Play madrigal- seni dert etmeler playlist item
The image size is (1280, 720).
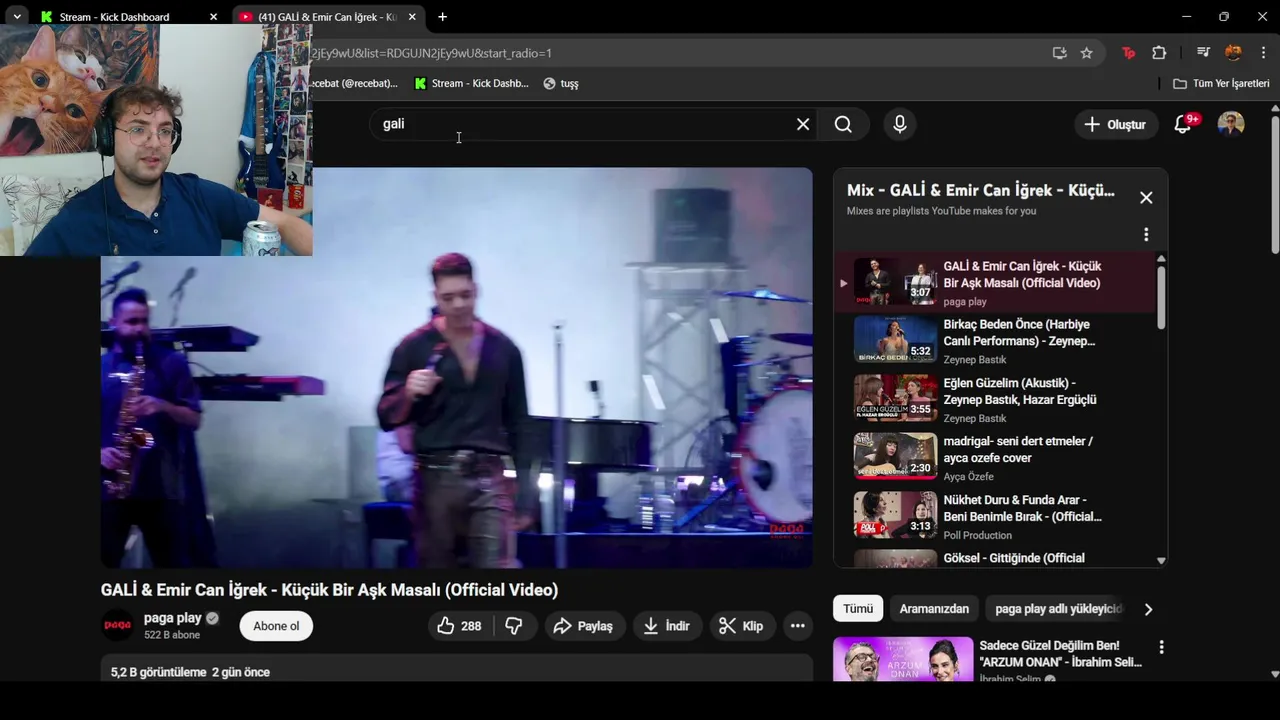[997, 458]
